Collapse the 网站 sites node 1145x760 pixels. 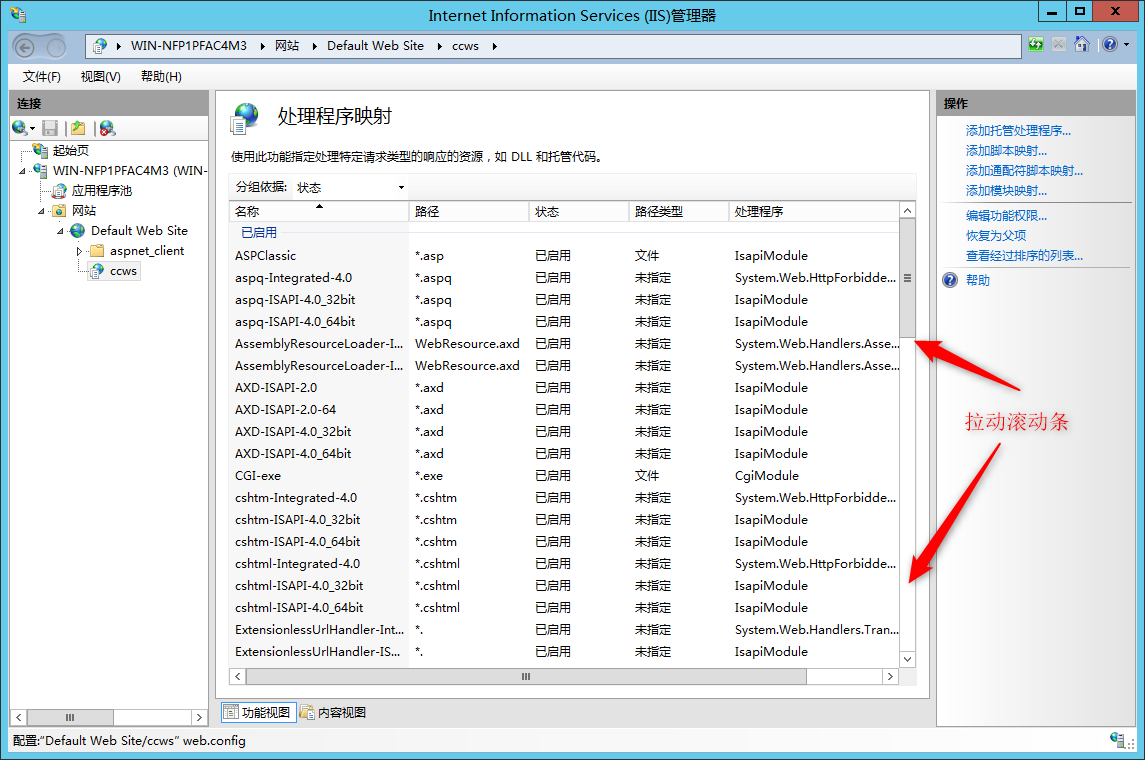coord(41,211)
